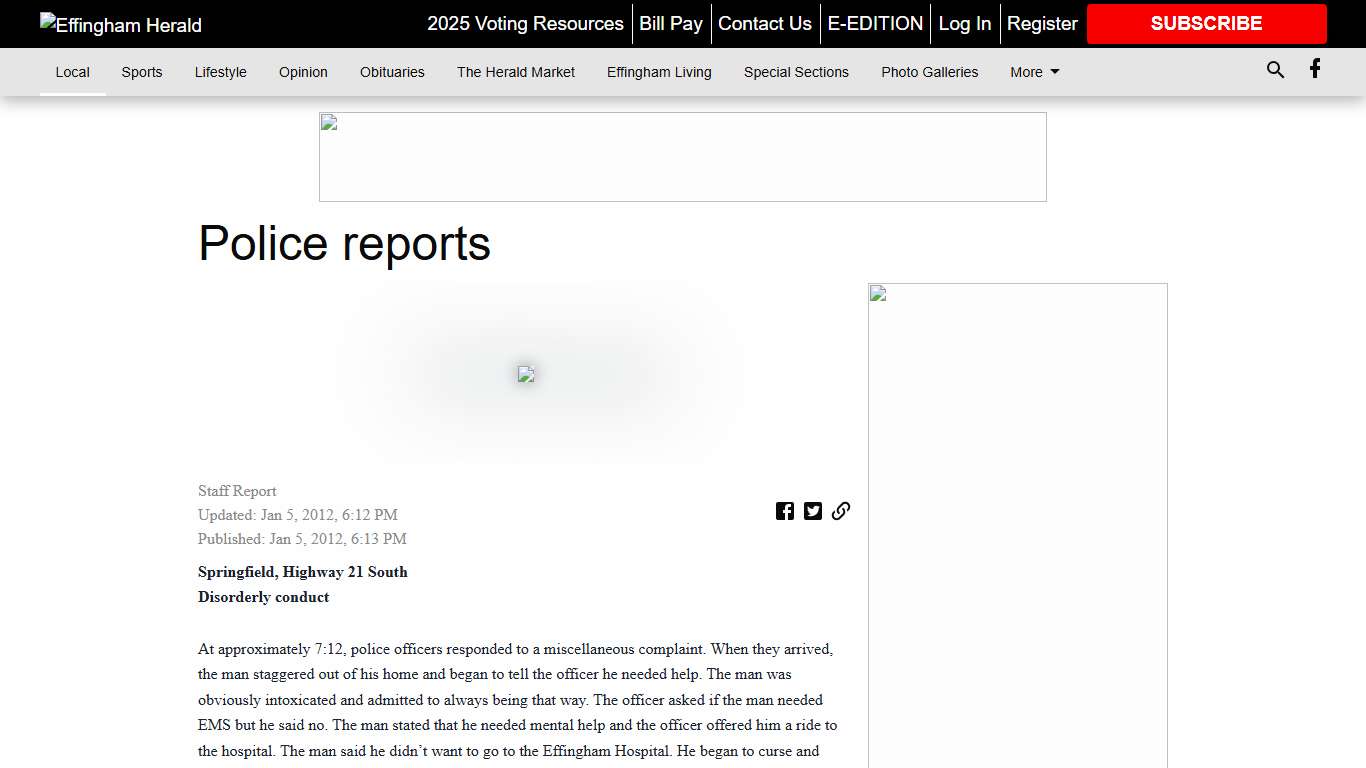1366x768 pixels.
Task: Click the Effingham Herald logo
Action: [121, 25]
